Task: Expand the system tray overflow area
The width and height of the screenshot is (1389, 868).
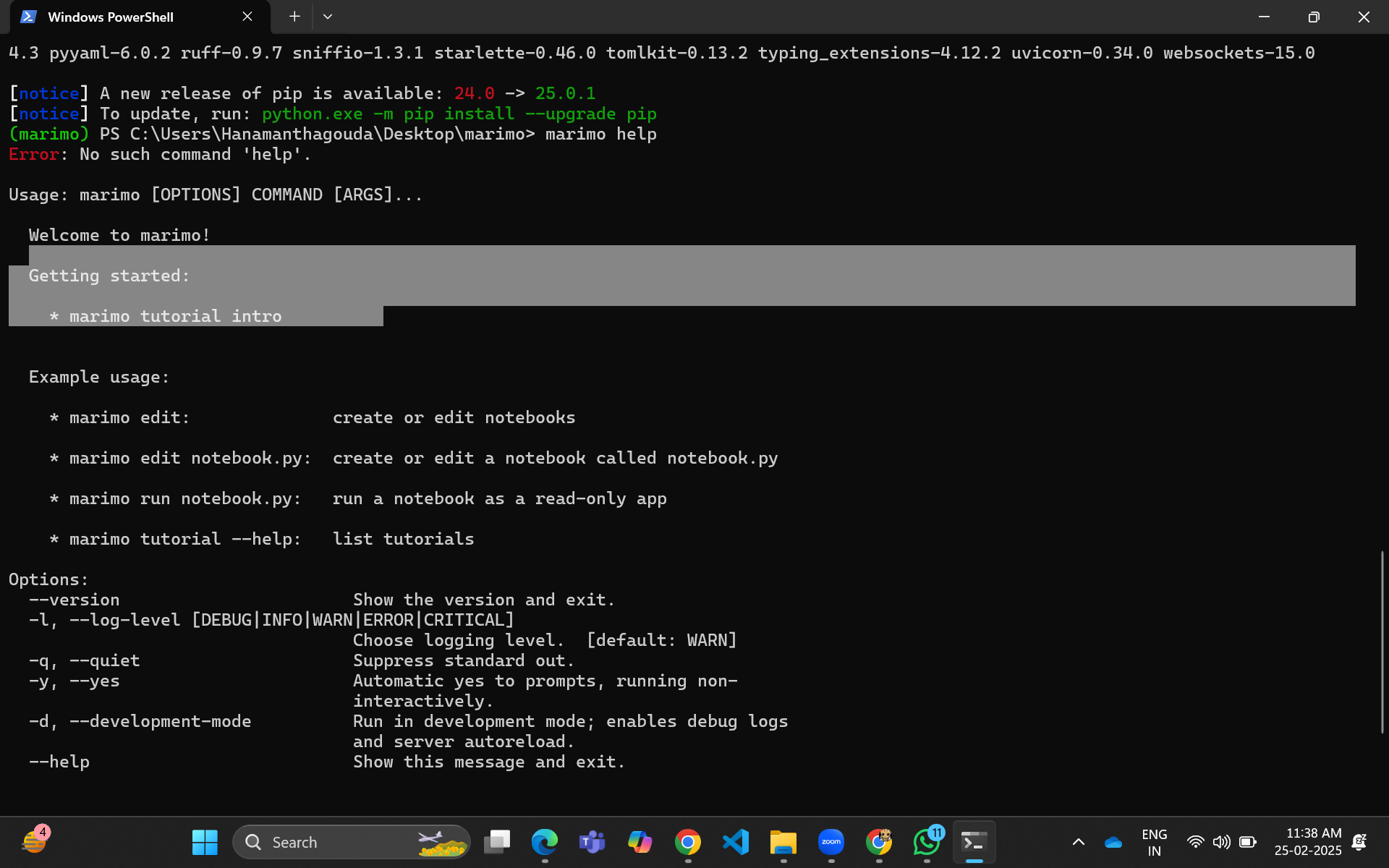Action: click(1079, 842)
